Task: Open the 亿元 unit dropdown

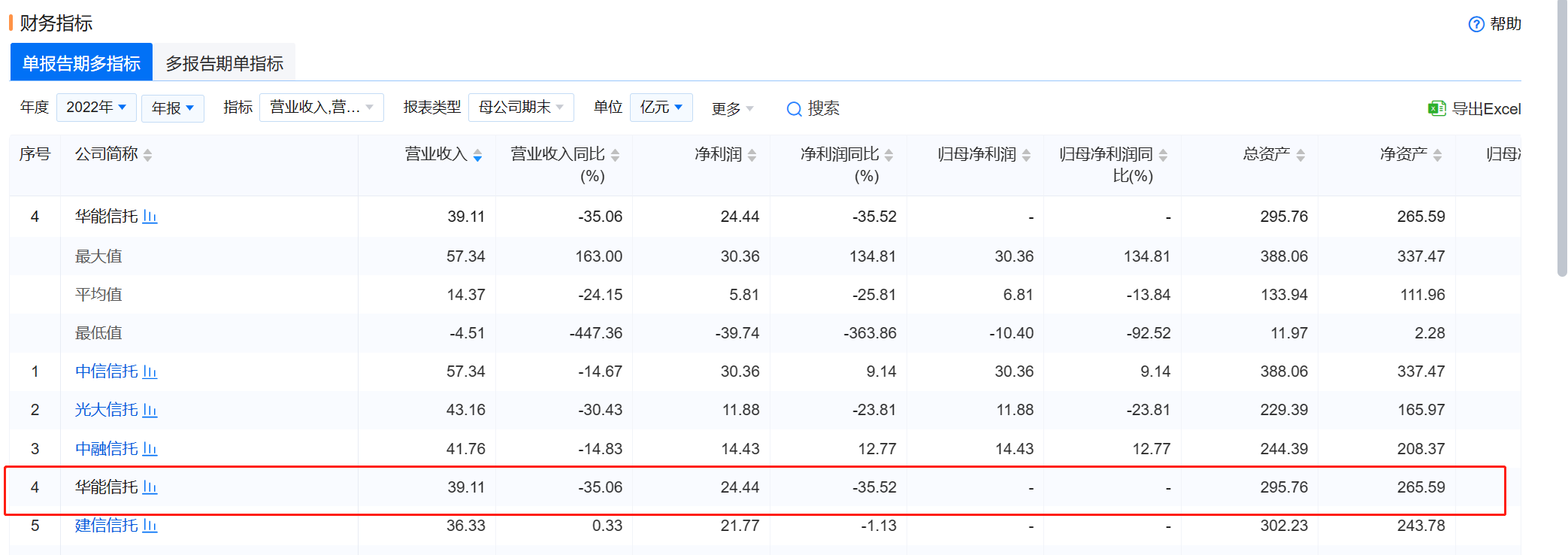Action: (661, 108)
